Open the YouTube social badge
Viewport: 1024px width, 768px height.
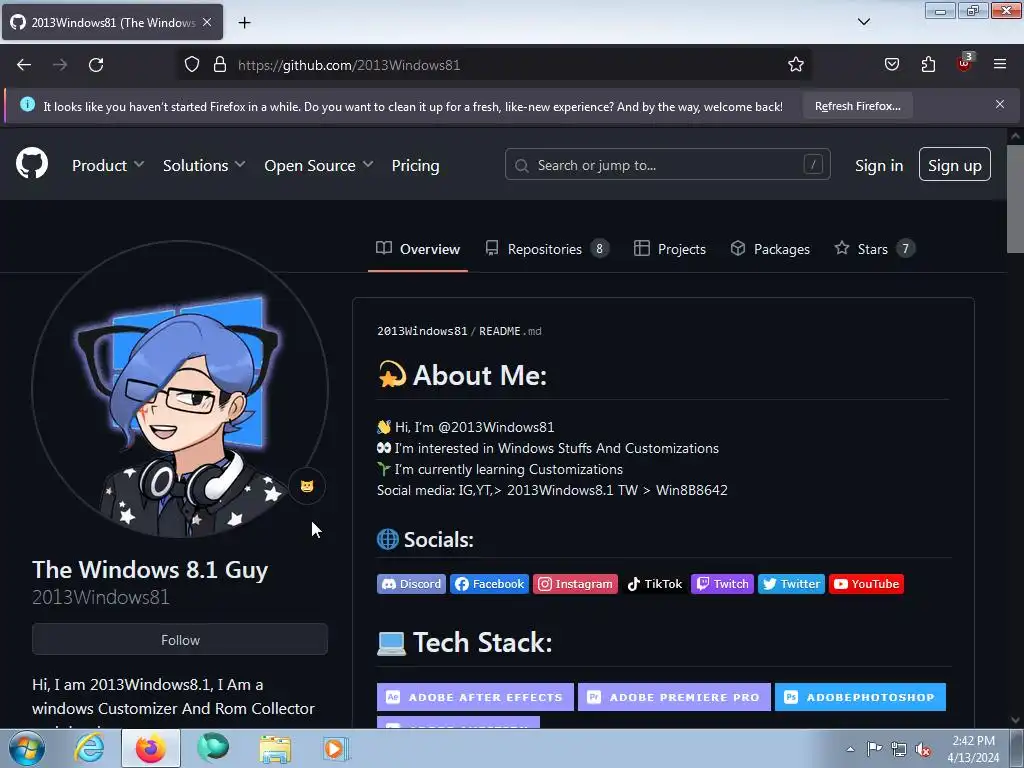(x=866, y=584)
